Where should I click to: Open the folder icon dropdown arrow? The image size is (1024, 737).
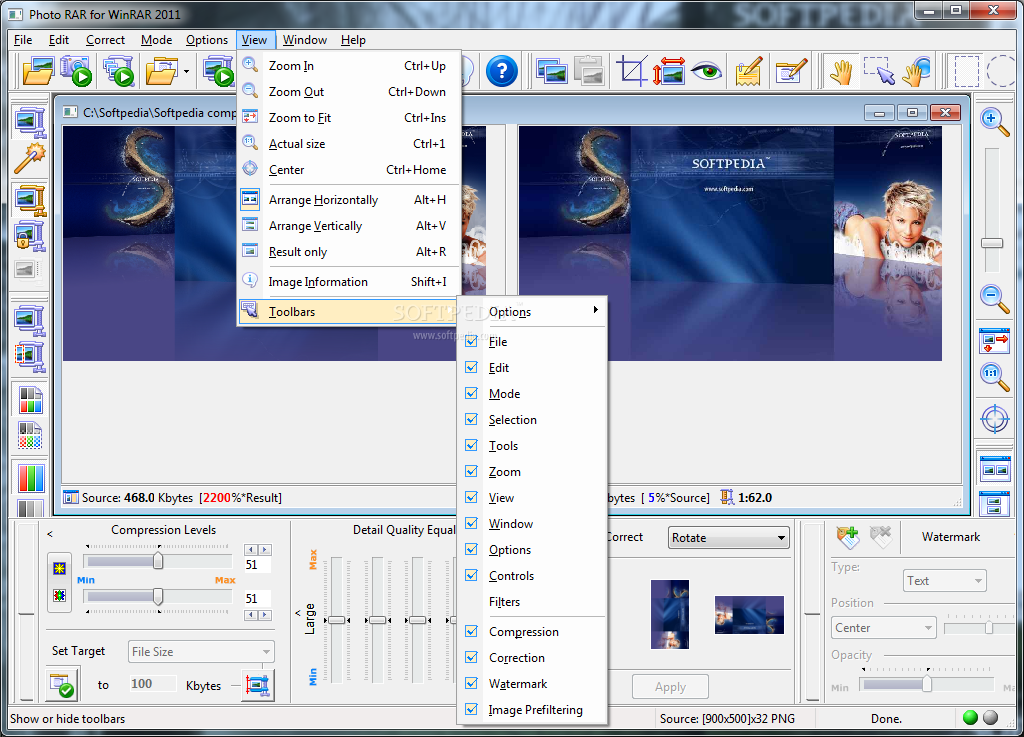(186, 71)
